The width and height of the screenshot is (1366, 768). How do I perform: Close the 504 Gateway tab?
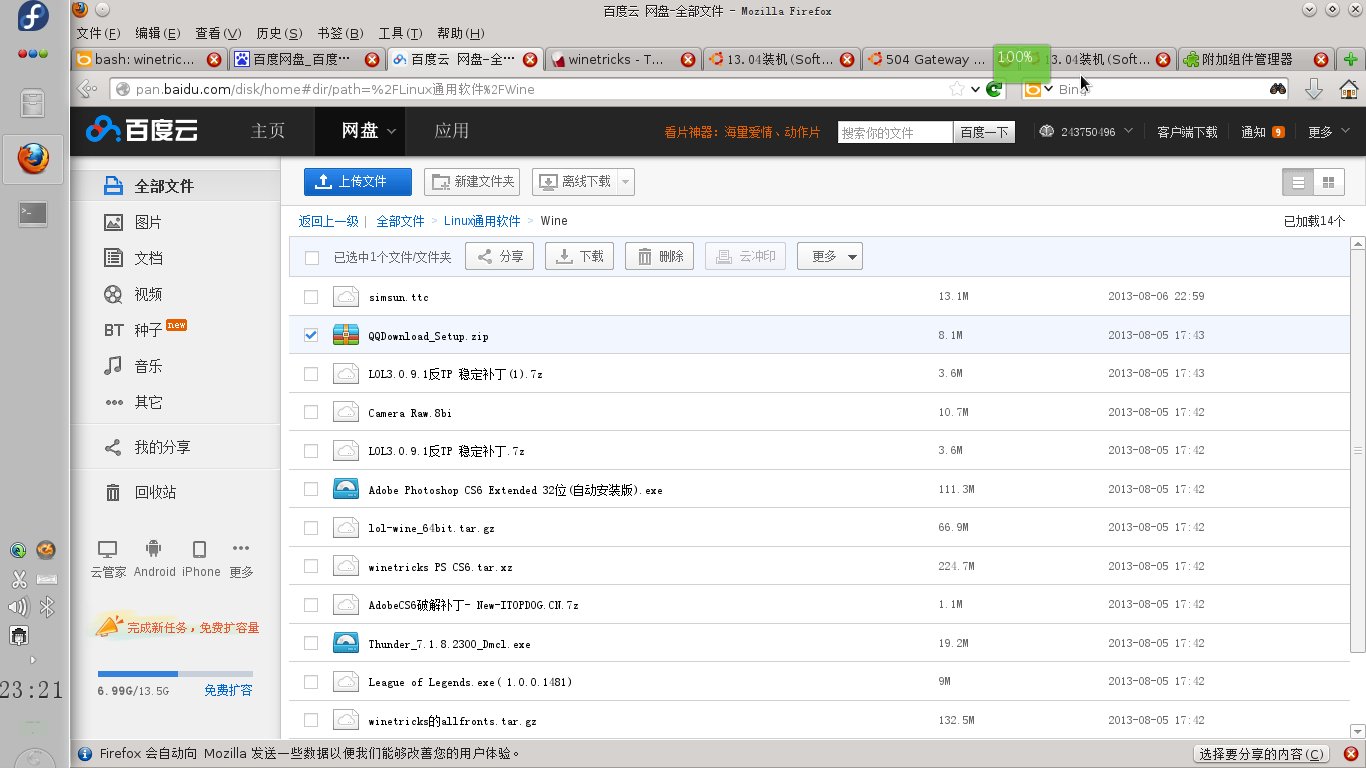click(x=1004, y=59)
